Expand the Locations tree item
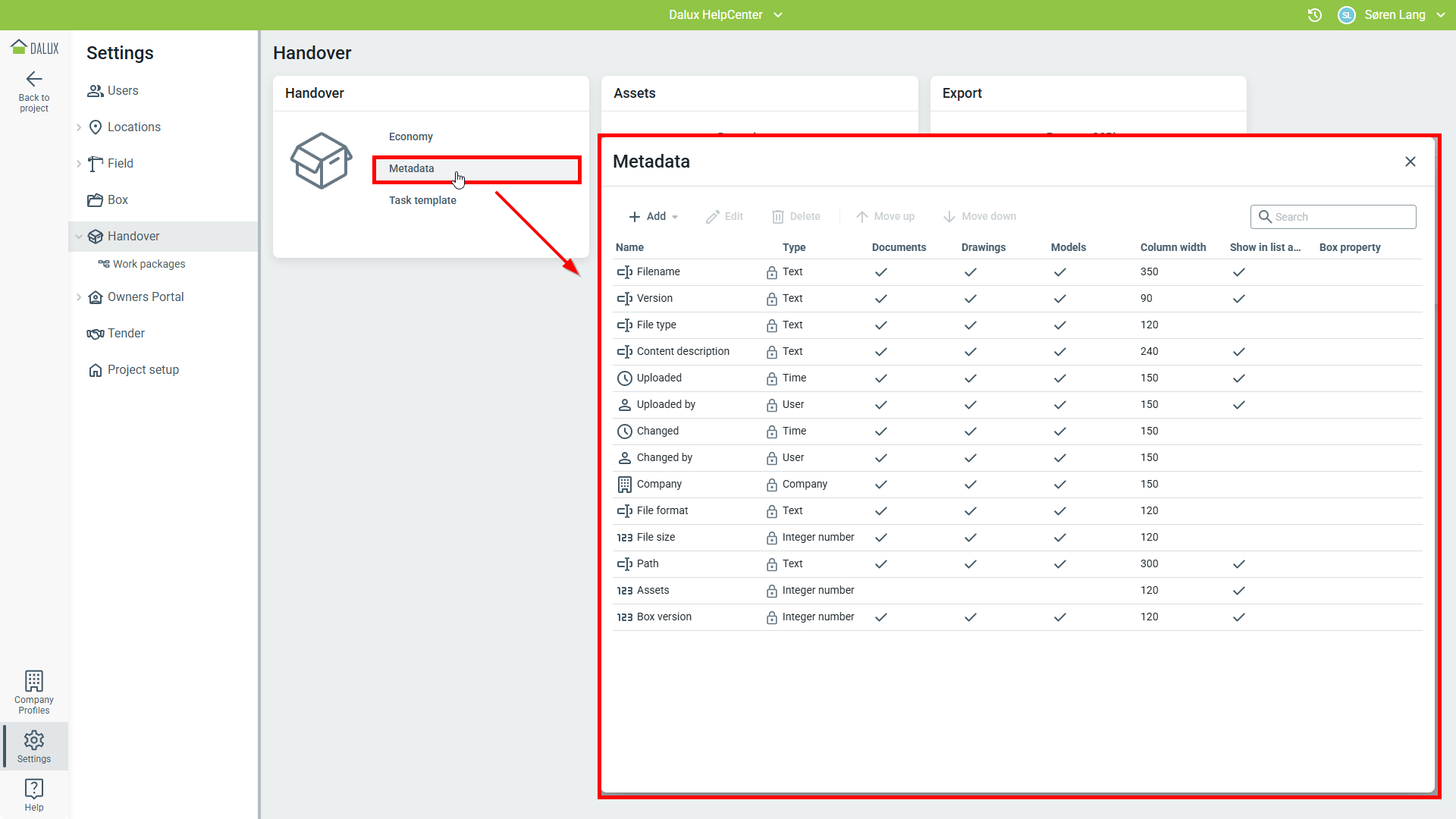Viewport: 1456px width, 819px height. [x=79, y=127]
